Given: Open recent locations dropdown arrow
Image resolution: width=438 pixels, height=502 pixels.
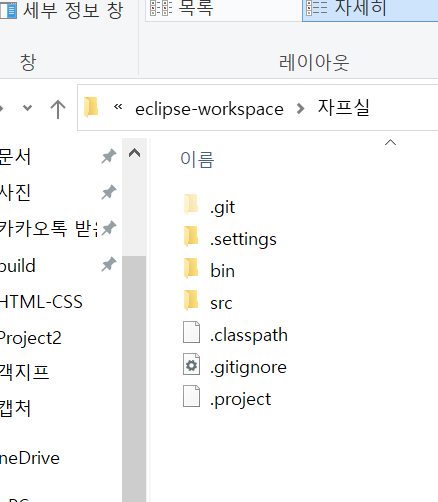Looking at the screenshot, I should click(x=27, y=108).
